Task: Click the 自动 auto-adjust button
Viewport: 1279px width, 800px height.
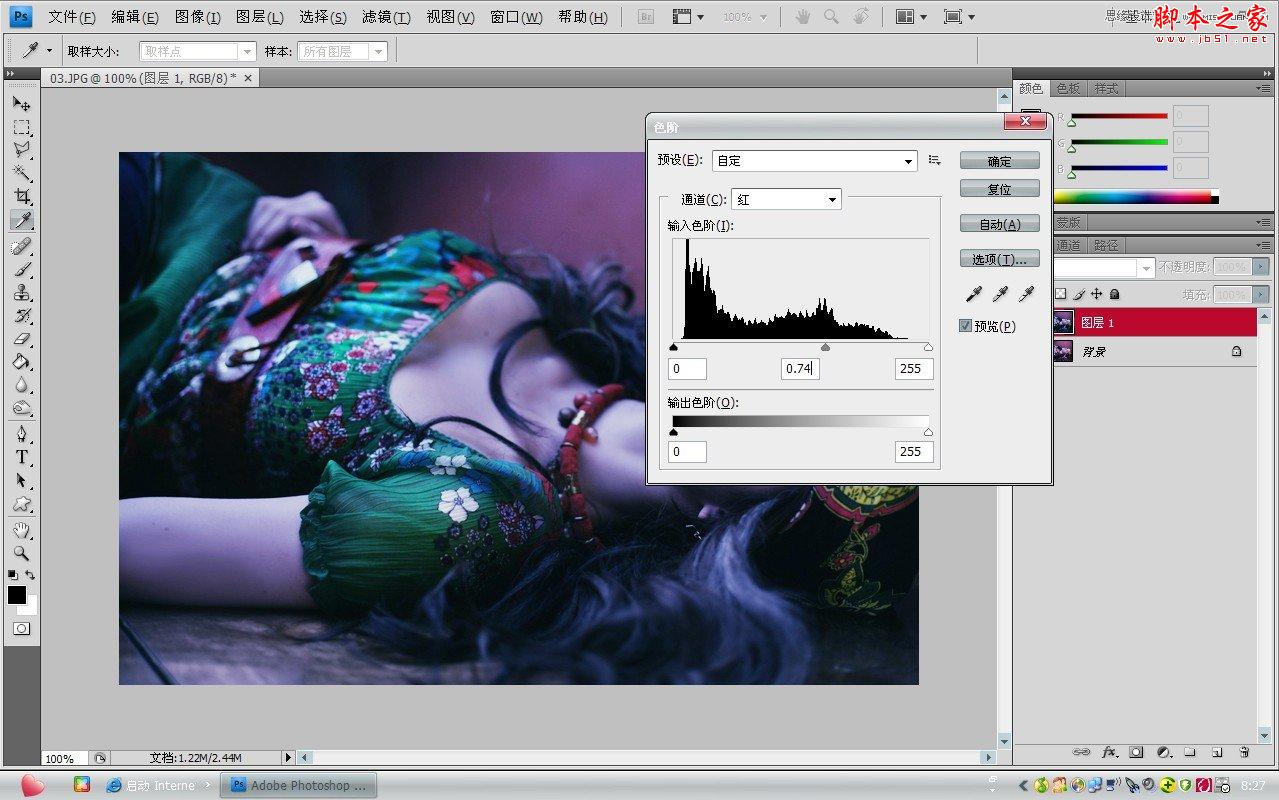Action: coord(999,223)
